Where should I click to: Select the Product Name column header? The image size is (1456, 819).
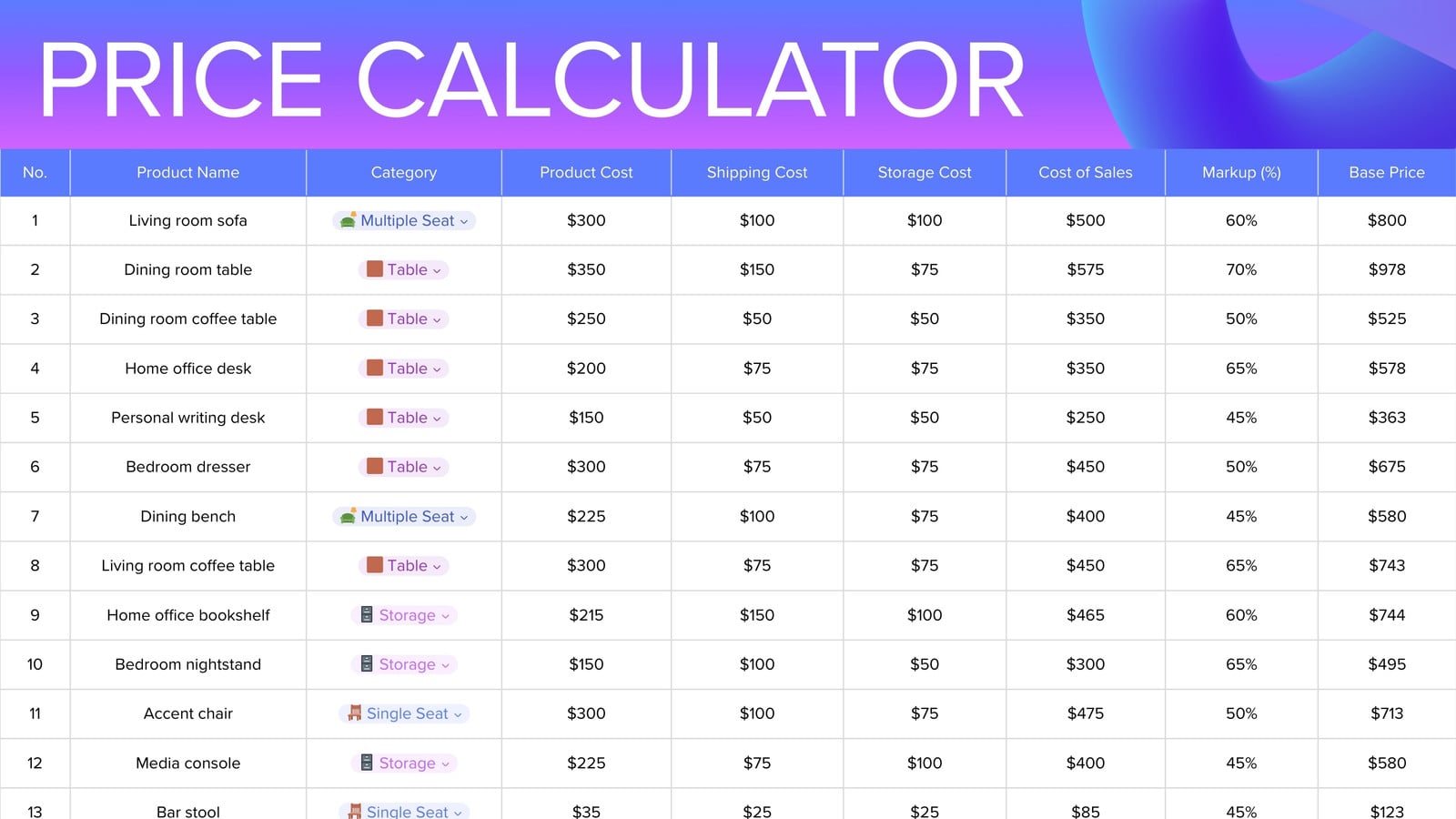click(x=188, y=172)
